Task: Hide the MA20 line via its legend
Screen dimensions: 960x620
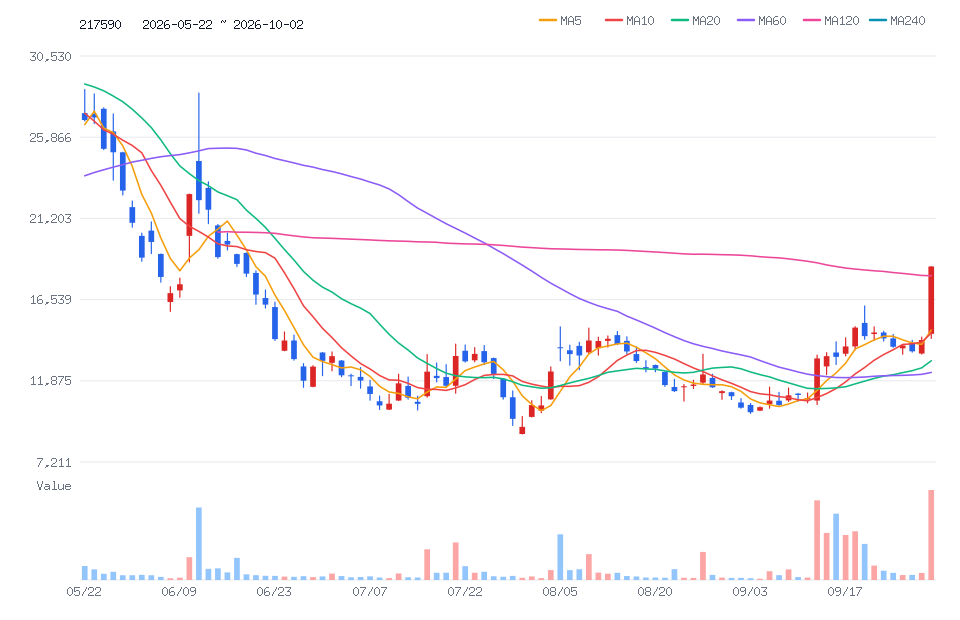Action: point(696,21)
